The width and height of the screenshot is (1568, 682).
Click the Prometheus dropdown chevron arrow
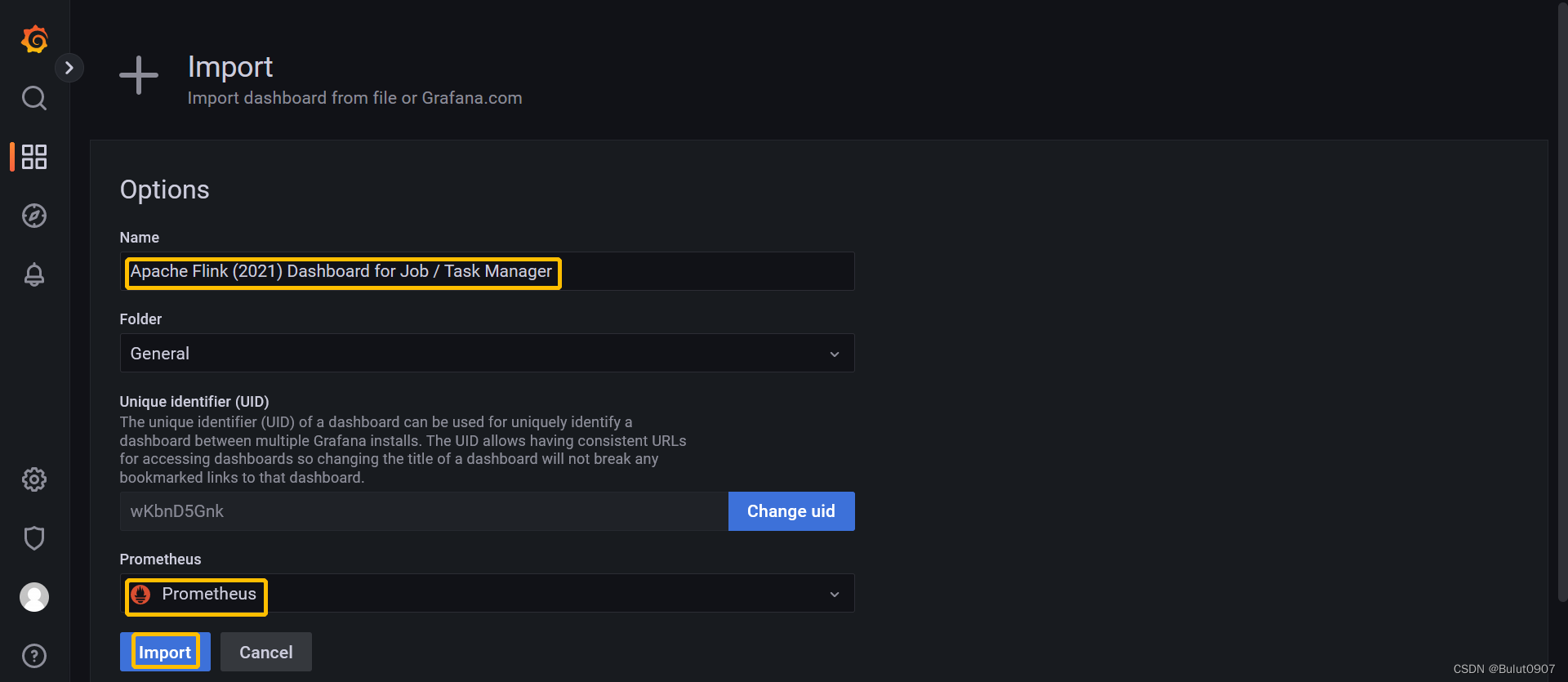coord(835,594)
